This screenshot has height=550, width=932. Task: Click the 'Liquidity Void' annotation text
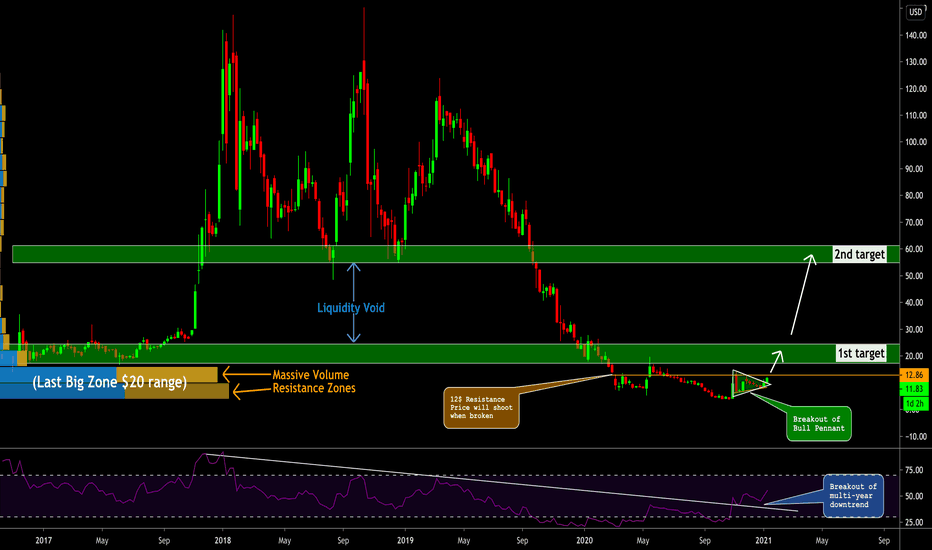tap(351, 307)
